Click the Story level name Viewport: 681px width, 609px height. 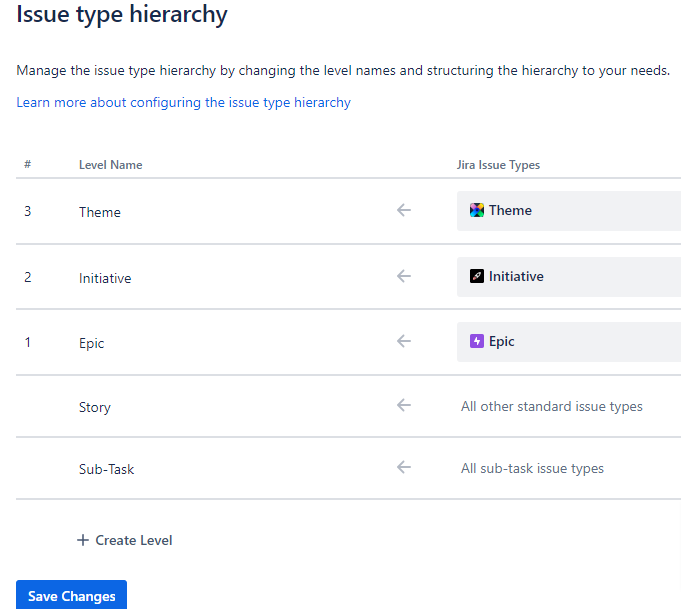[95, 407]
